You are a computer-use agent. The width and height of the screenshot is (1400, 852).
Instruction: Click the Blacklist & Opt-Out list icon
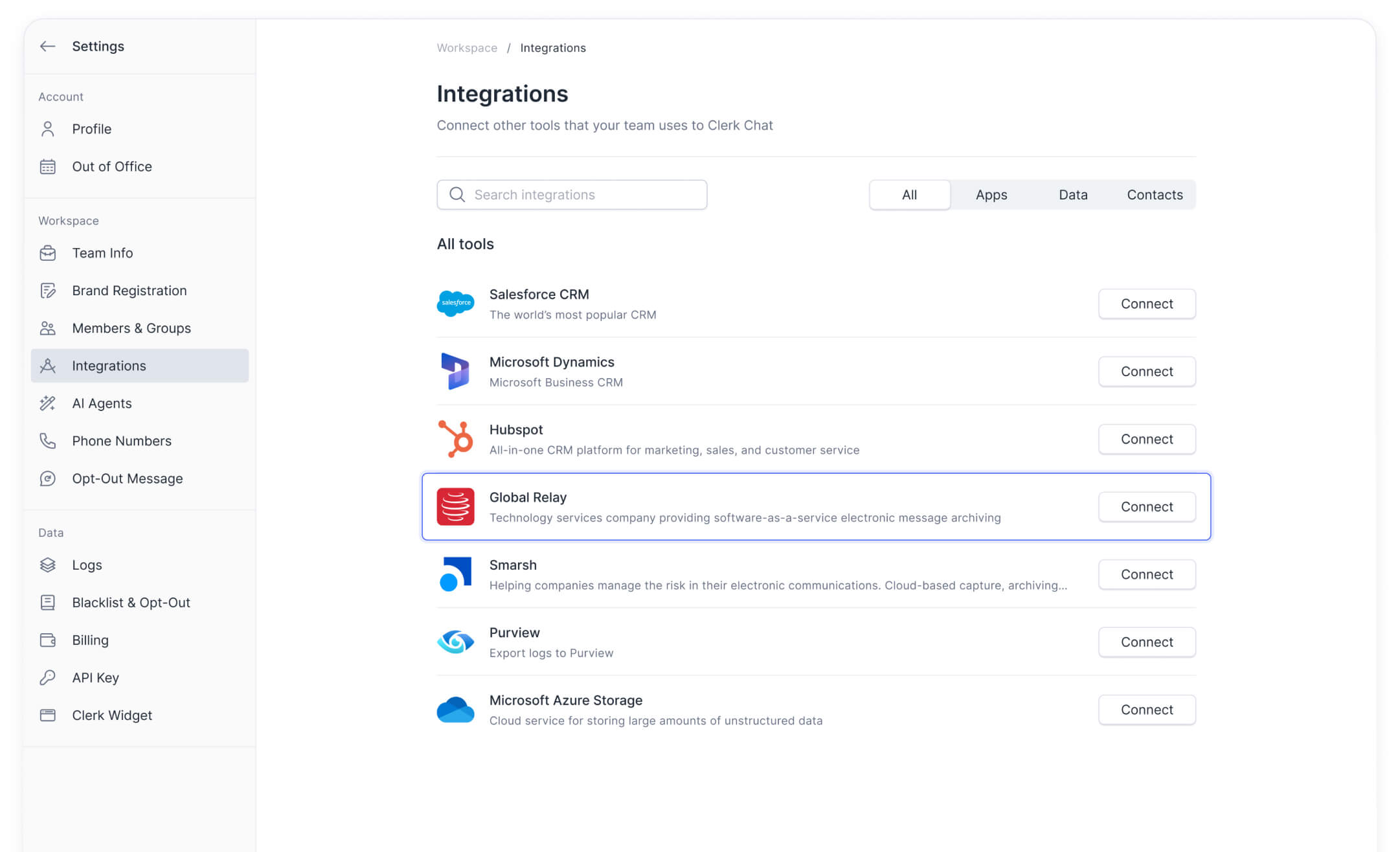point(47,603)
